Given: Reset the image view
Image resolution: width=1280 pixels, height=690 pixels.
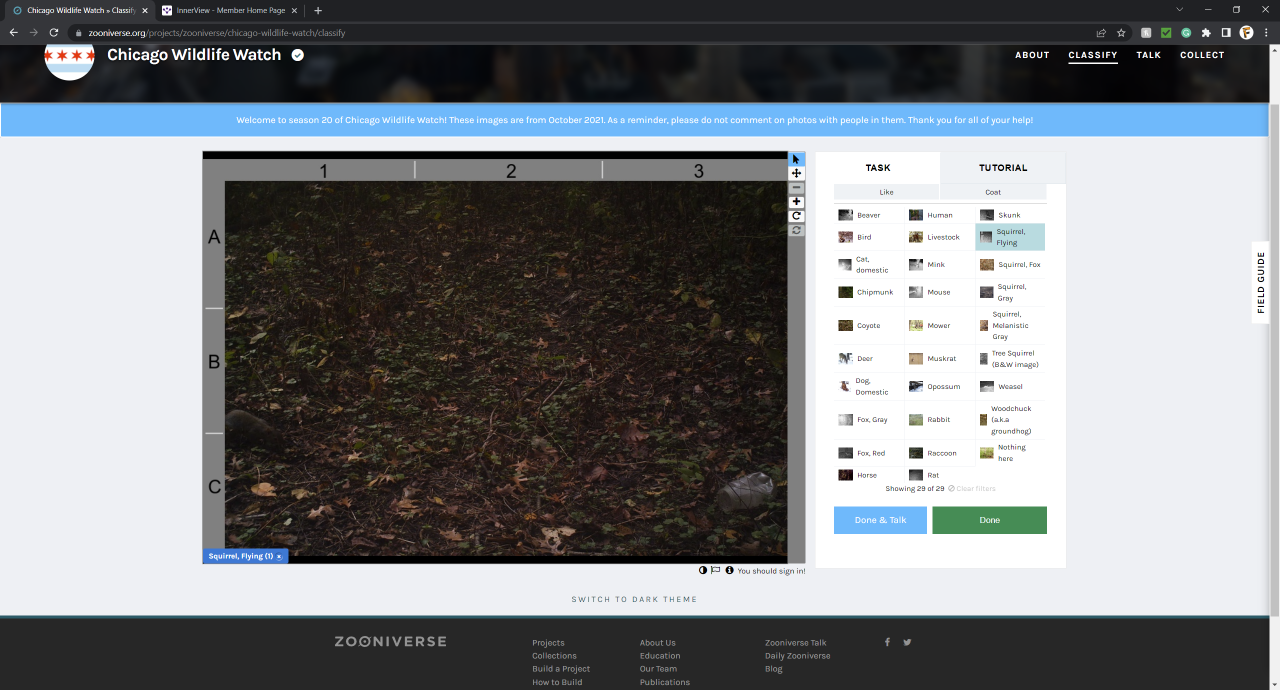Looking at the screenshot, I should click(797, 230).
